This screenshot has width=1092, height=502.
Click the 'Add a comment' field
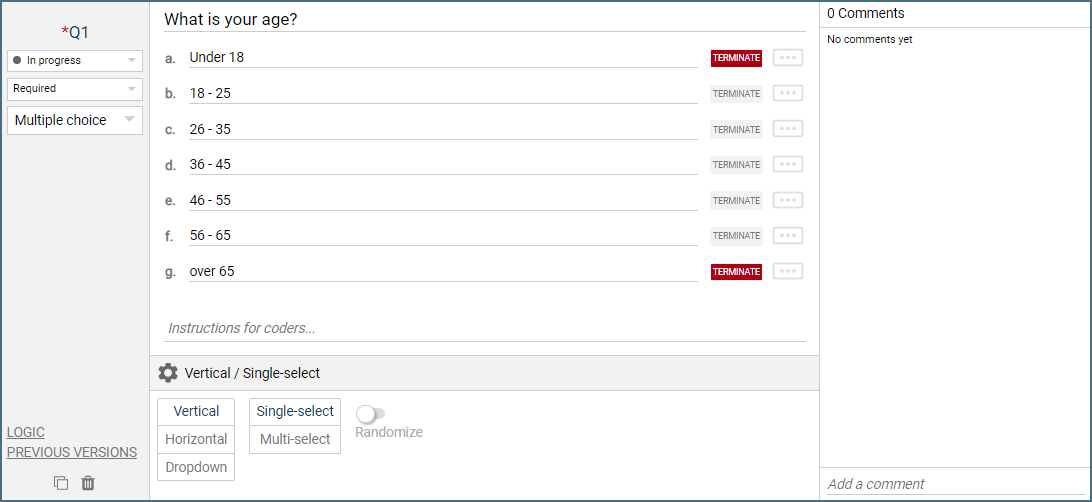point(955,484)
